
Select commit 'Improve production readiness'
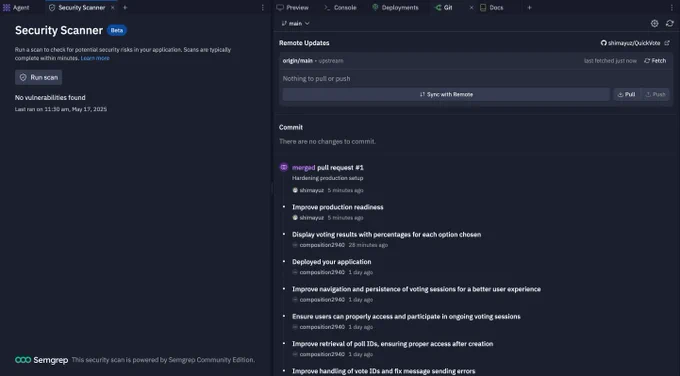point(338,207)
